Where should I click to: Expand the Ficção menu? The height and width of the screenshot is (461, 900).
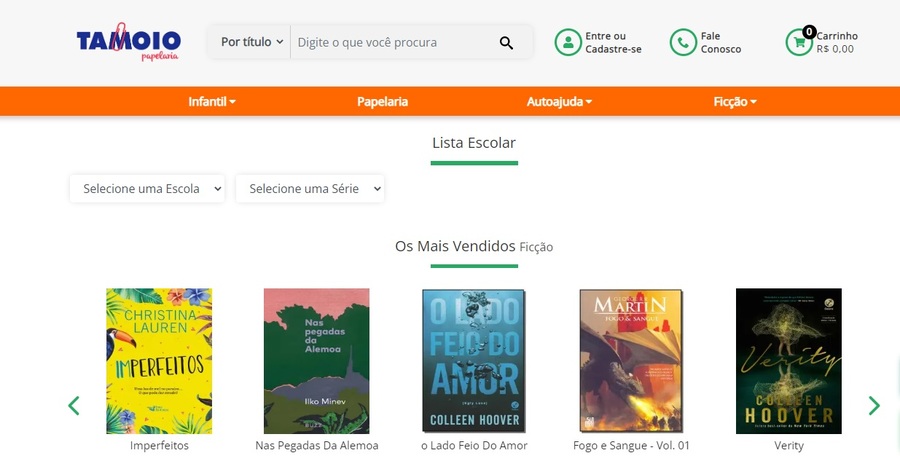(x=735, y=102)
